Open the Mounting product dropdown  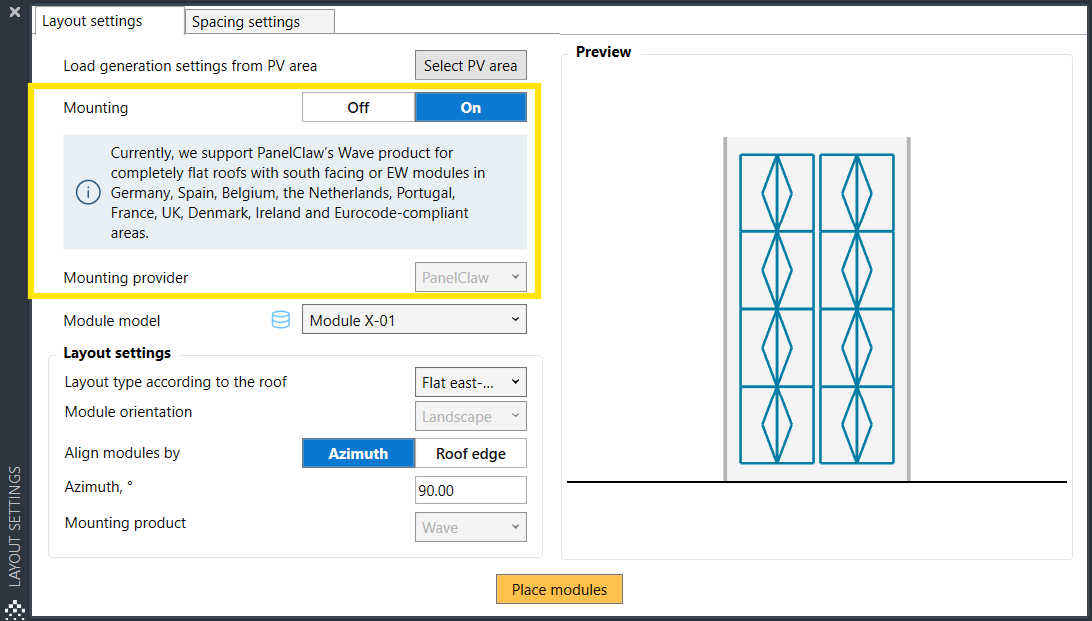coord(471,527)
